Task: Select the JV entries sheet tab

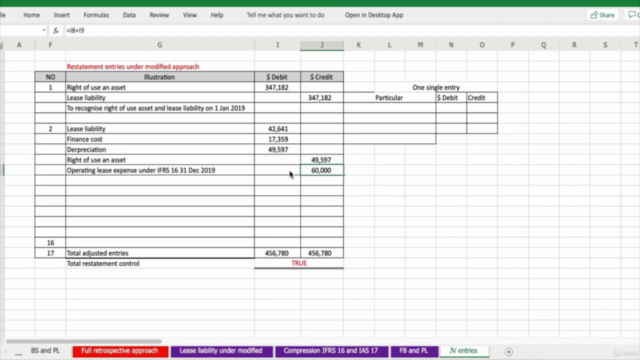Action: [x=464, y=351]
